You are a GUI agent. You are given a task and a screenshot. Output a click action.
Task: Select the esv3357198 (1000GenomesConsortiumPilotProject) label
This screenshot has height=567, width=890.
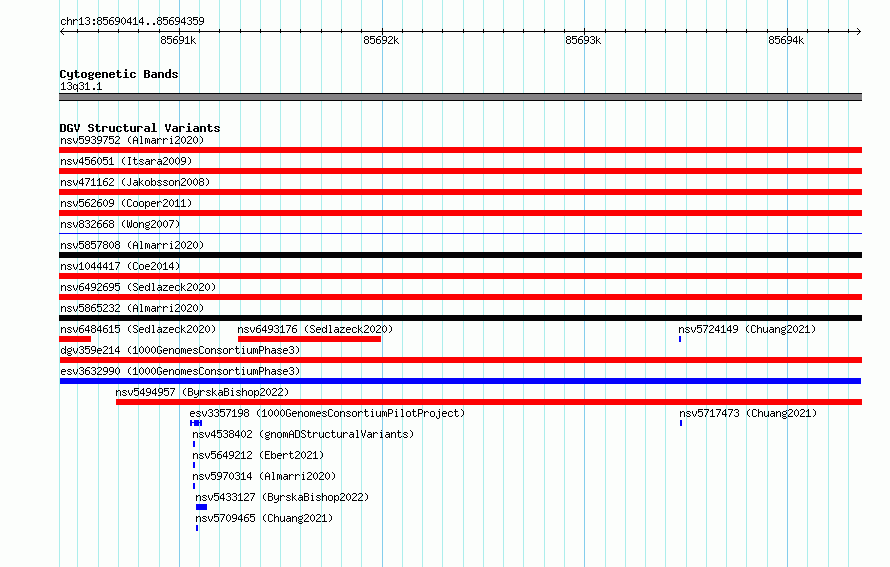click(x=327, y=413)
